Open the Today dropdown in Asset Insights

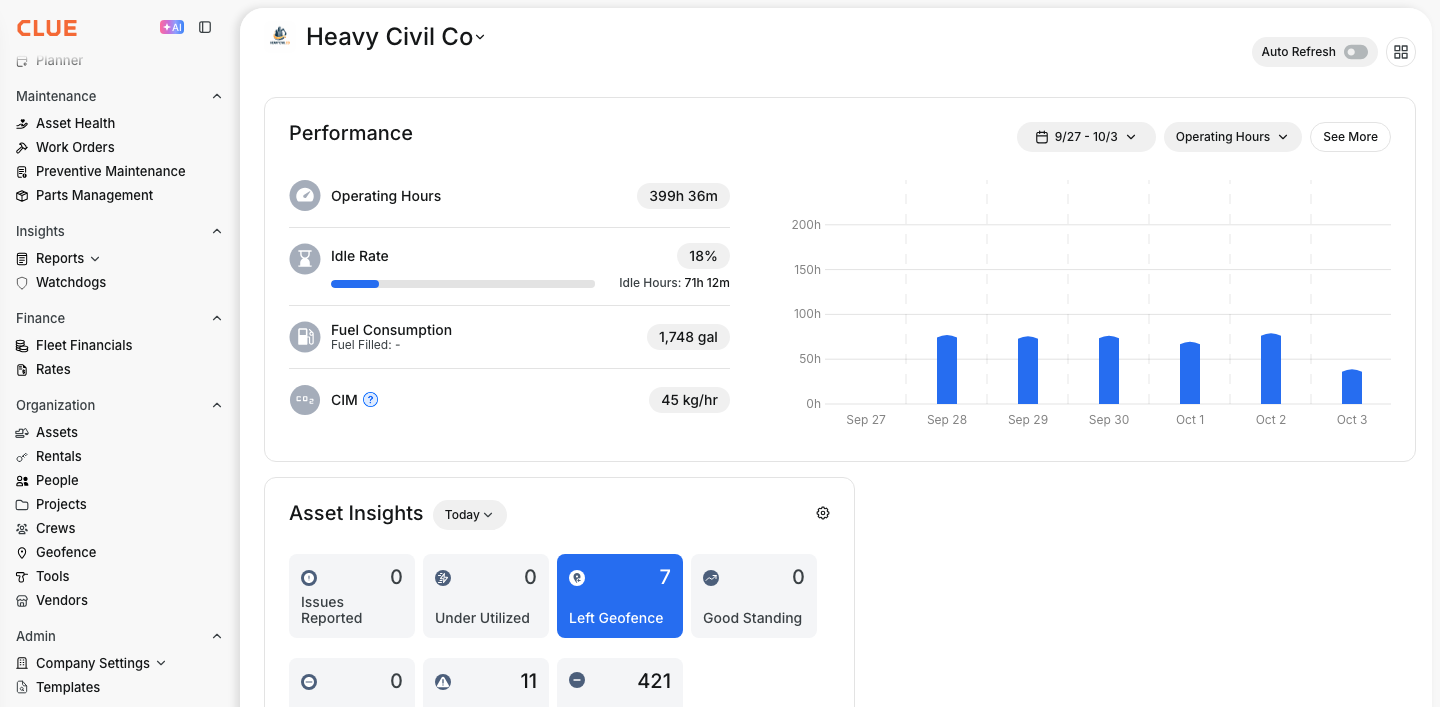[470, 515]
